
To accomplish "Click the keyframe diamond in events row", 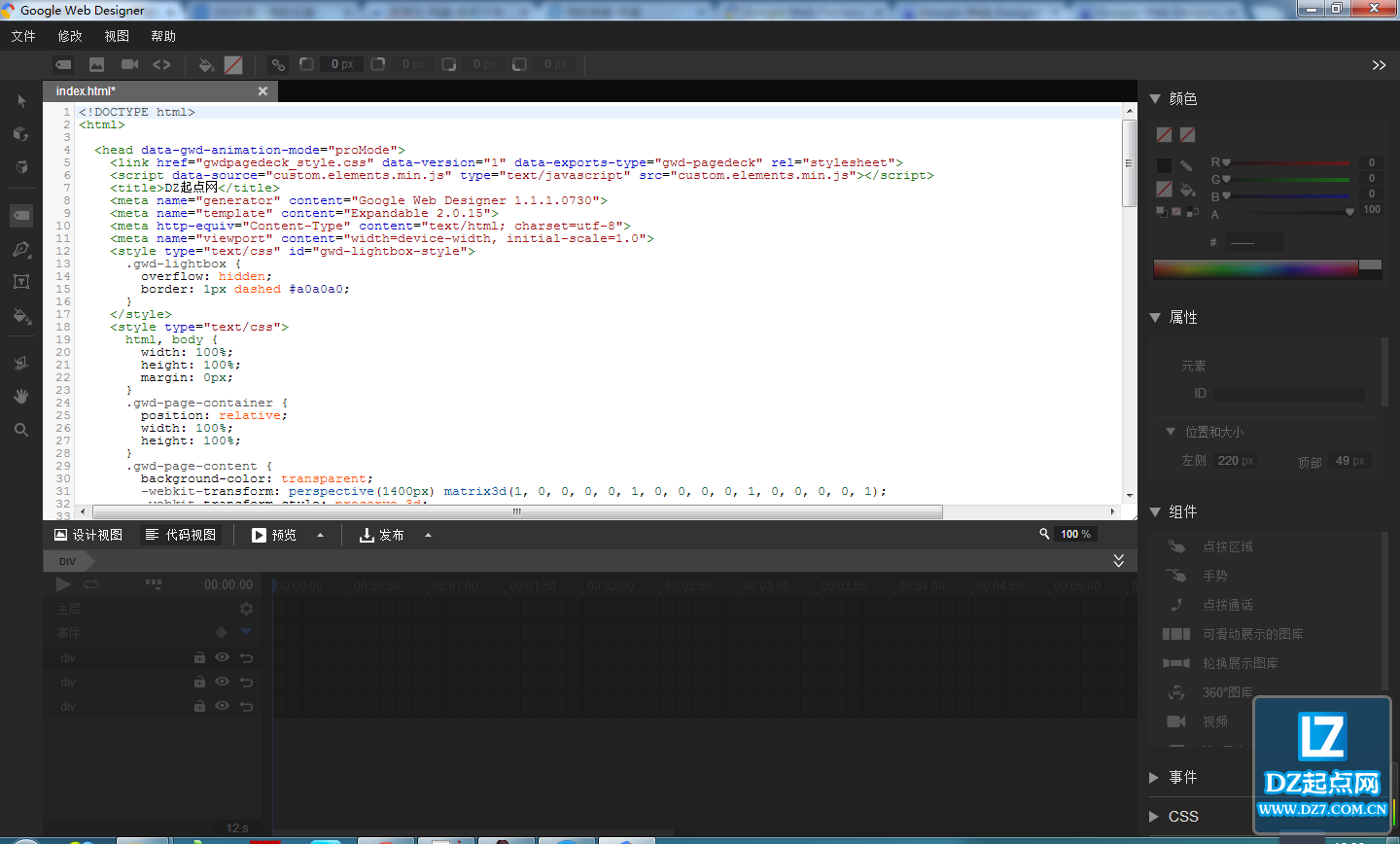I will coord(222,632).
